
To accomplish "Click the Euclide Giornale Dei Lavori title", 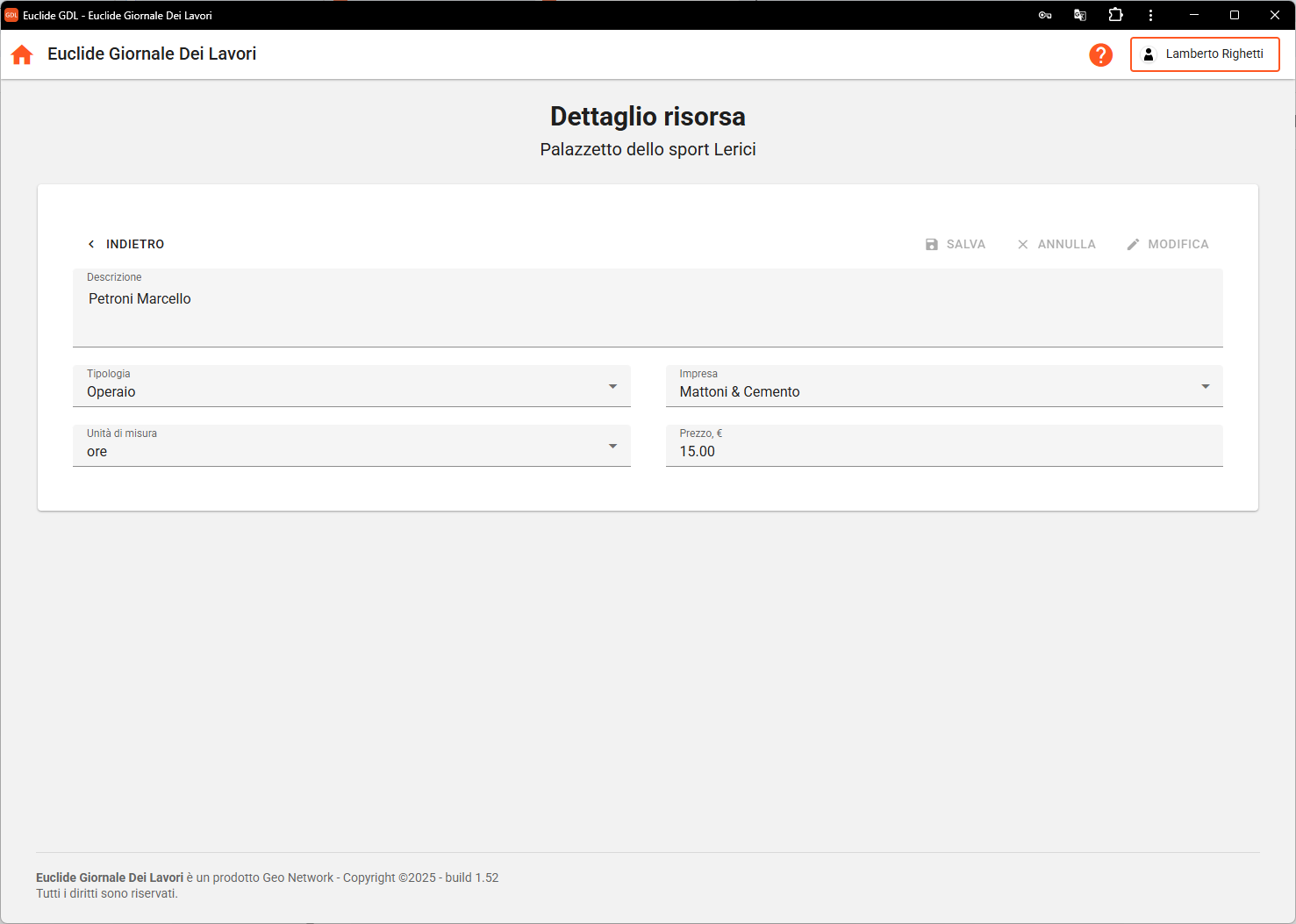I will pyautogui.click(x=152, y=54).
